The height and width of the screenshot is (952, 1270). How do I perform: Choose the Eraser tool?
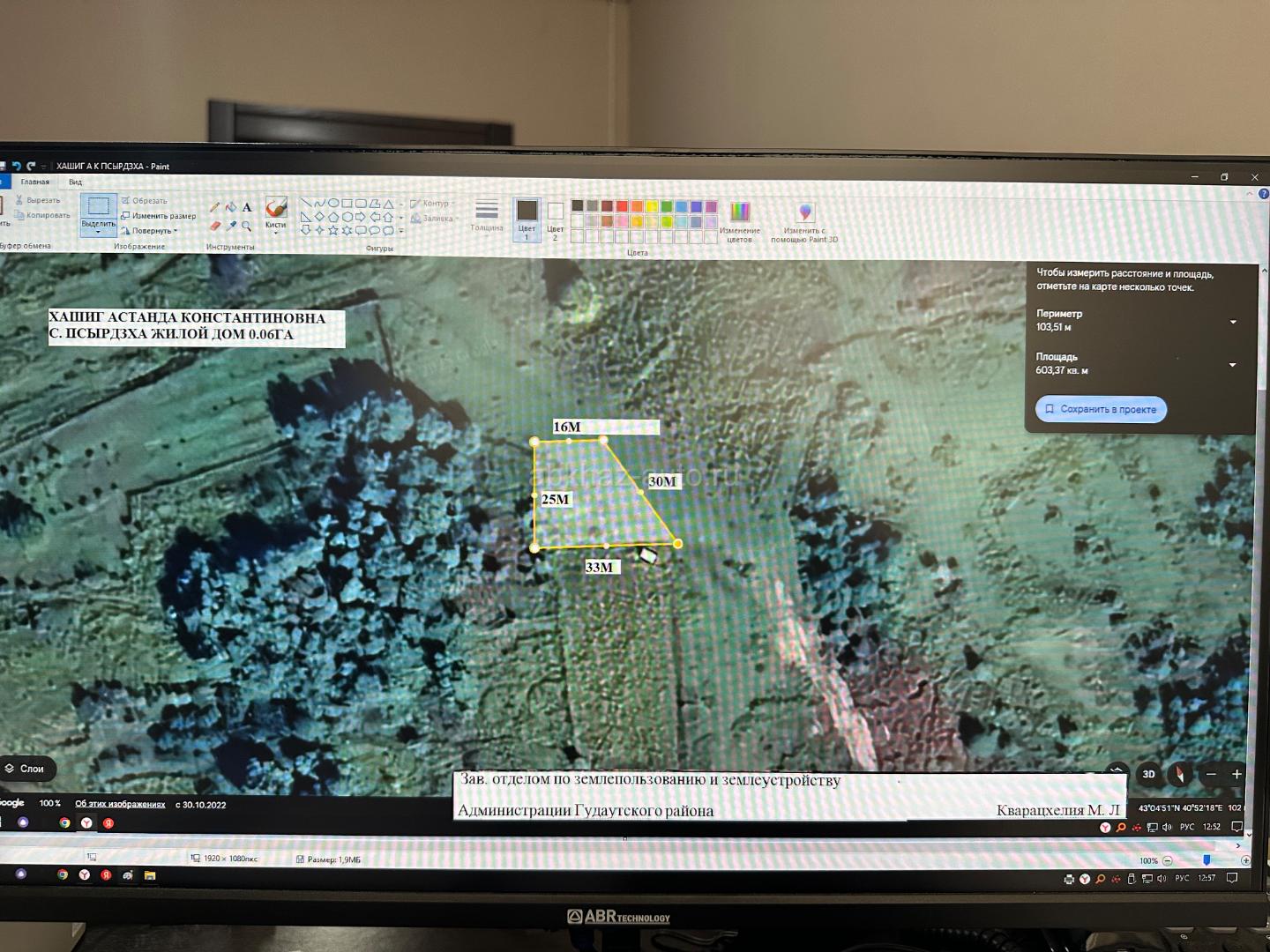click(214, 227)
